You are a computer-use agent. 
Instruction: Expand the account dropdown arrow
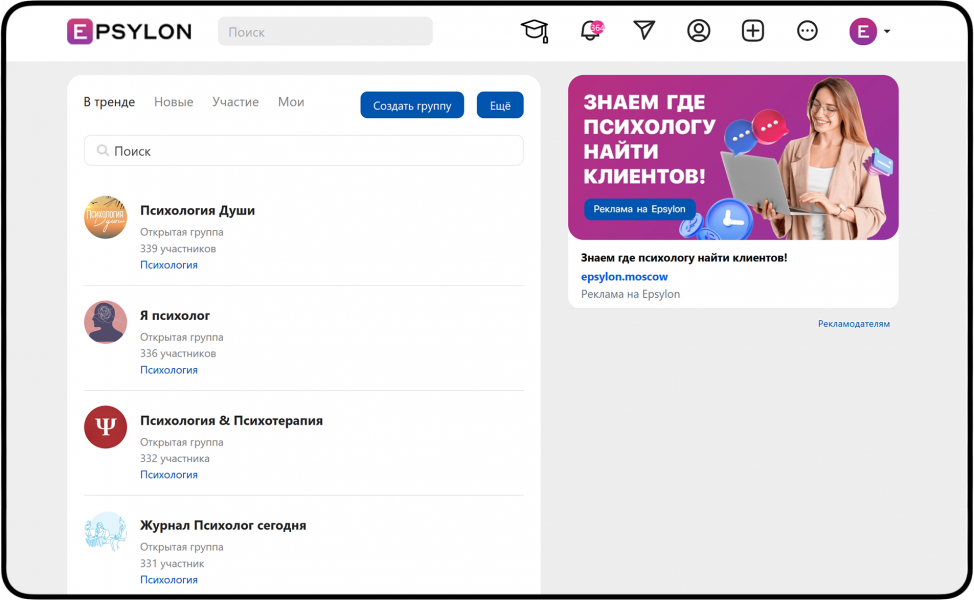[x=887, y=31]
